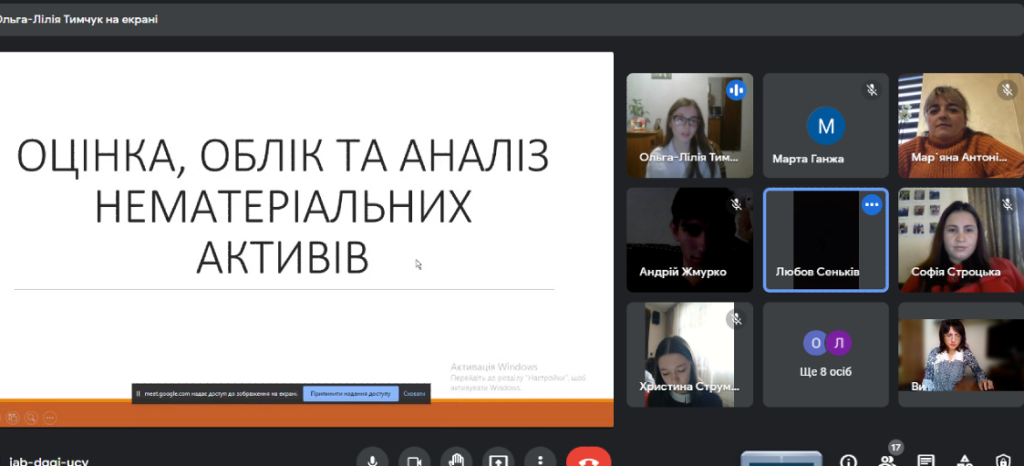Click the slide zoom magnifier icon
The height and width of the screenshot is (466, 1024).
pyautogui.click(x=31, y=417)
